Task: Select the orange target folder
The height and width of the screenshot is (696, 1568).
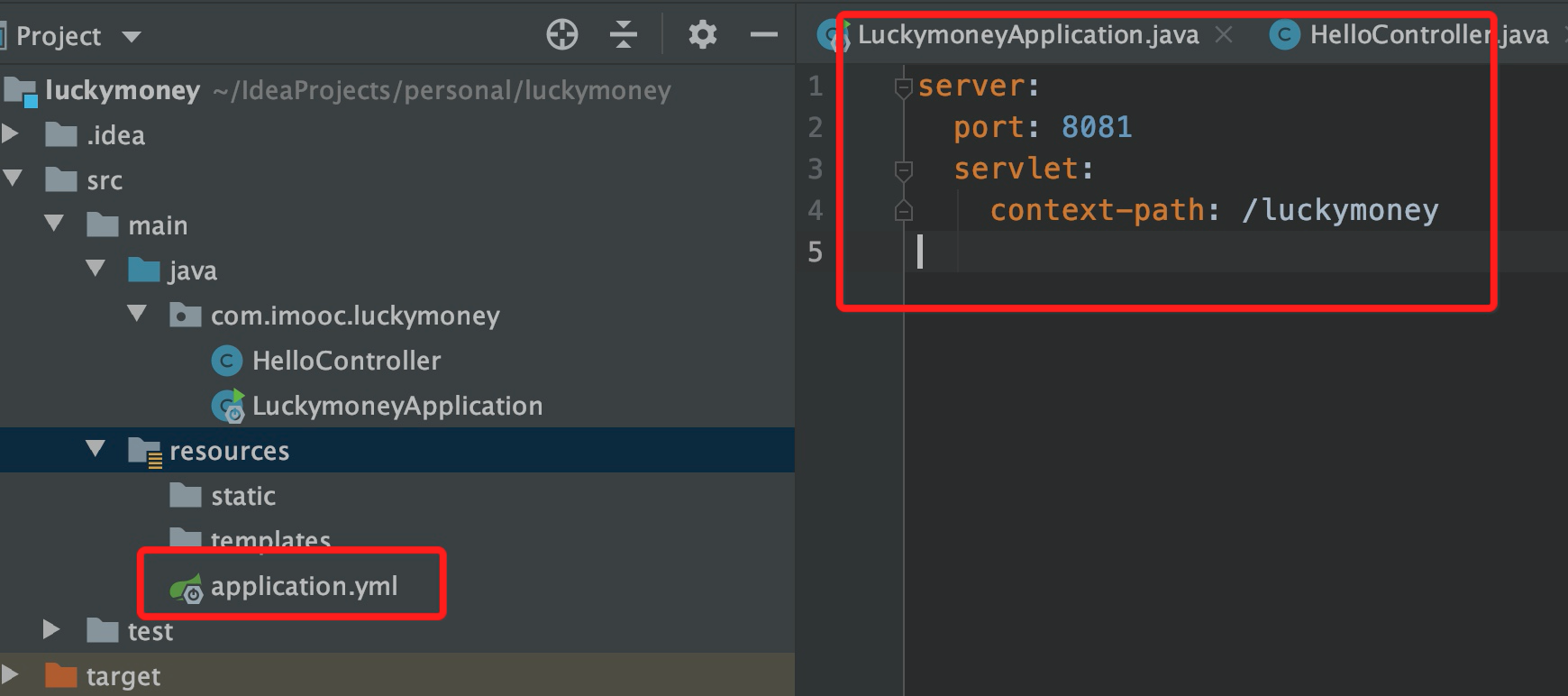Action: (123, 676)
